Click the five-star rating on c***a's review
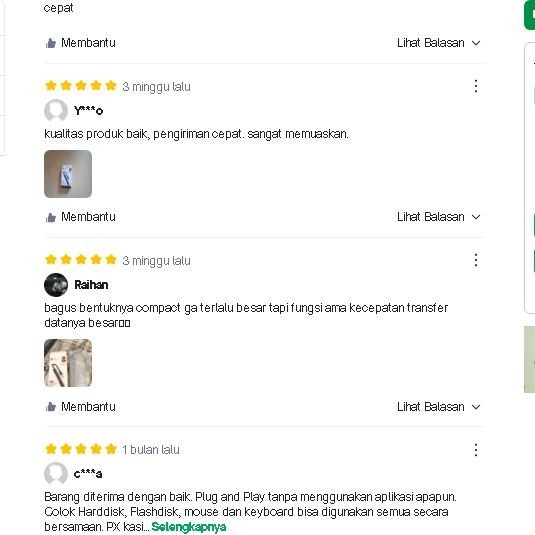This screenshot has height=535, width=535. (x=81, y=449)
